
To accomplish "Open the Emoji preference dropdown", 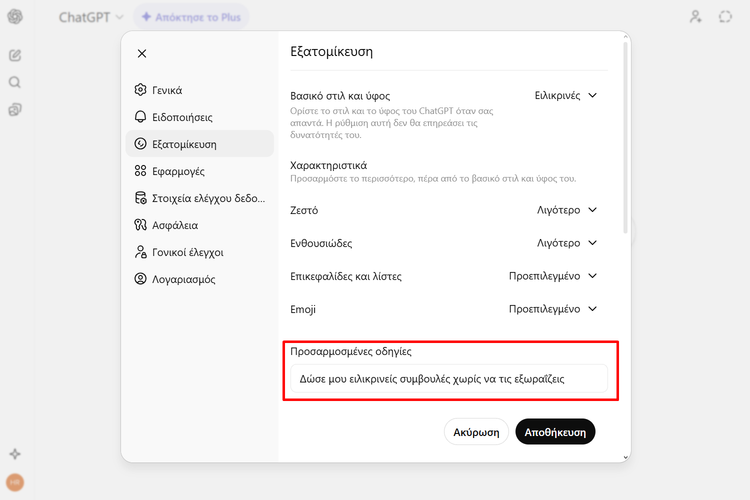I will click(x=553, y=309).
